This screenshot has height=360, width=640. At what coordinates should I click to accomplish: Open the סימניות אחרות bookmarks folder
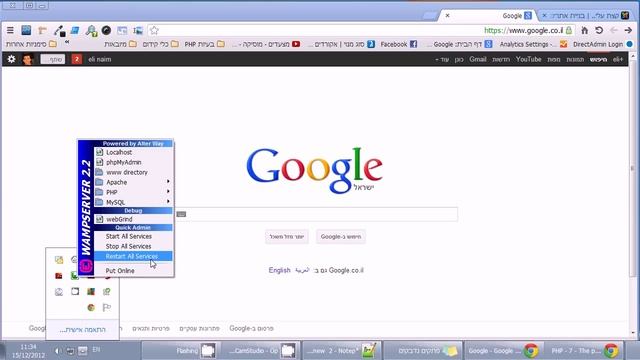pyautogui.click(x=31, y=44)
